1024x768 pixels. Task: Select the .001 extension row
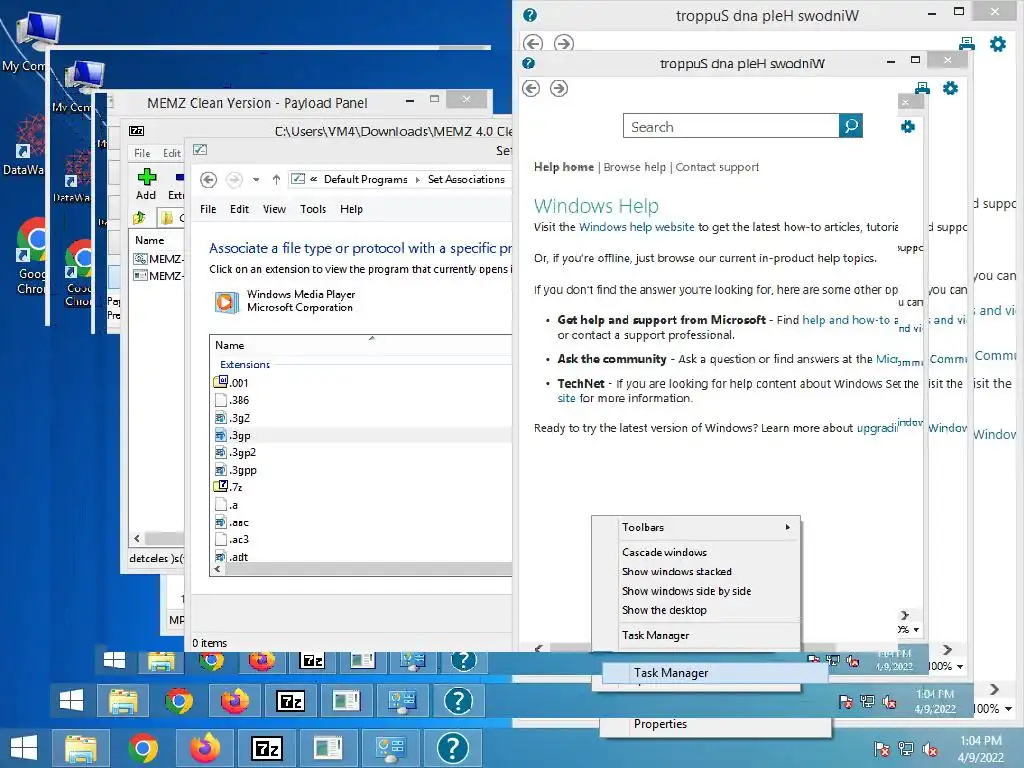pos(360,383)
